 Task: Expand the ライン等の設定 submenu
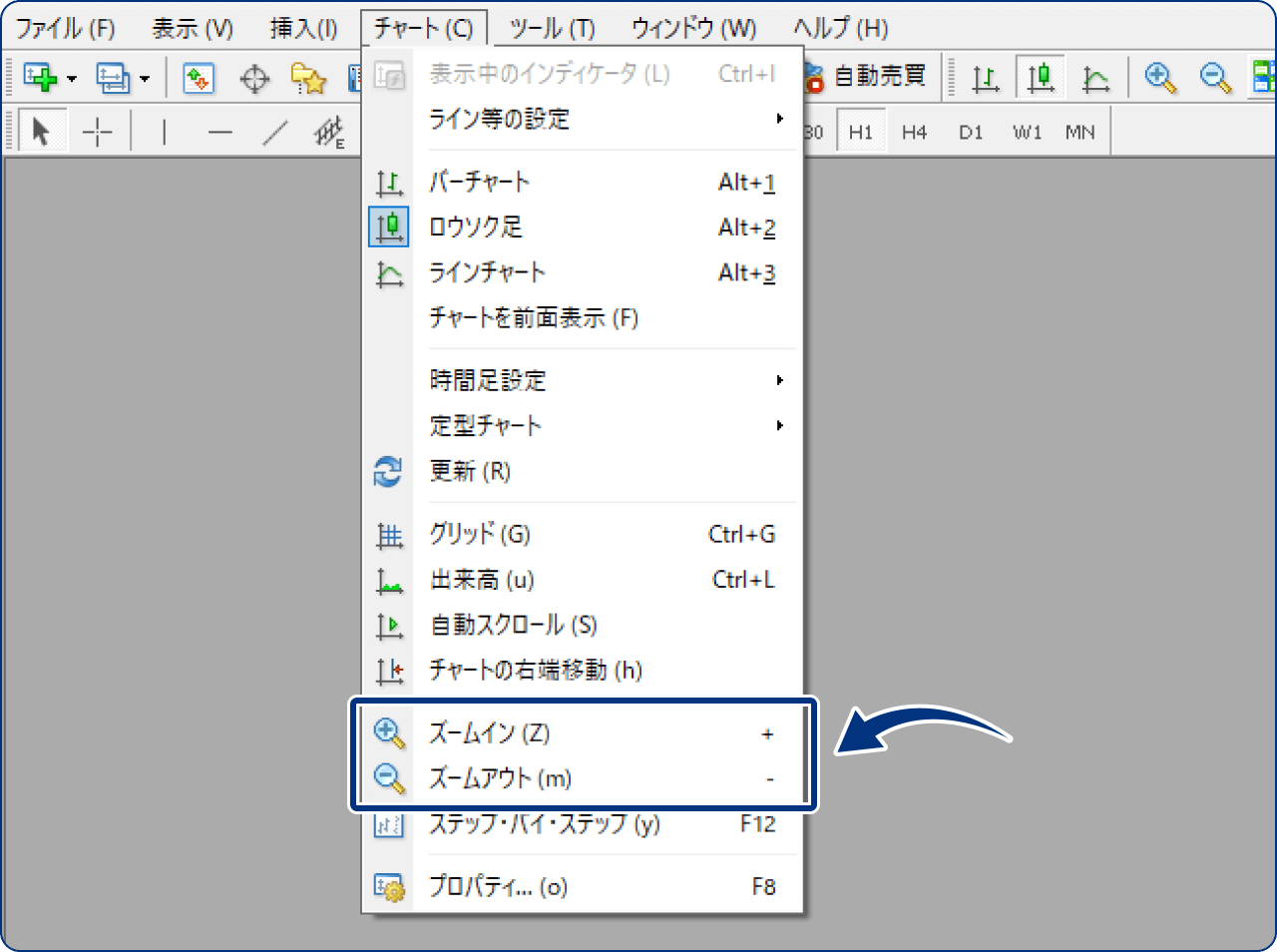(x=583, y=119)
